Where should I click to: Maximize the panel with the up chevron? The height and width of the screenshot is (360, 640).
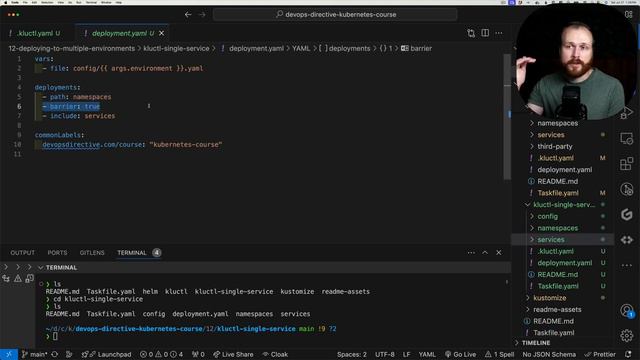click(x=485, y=253)
